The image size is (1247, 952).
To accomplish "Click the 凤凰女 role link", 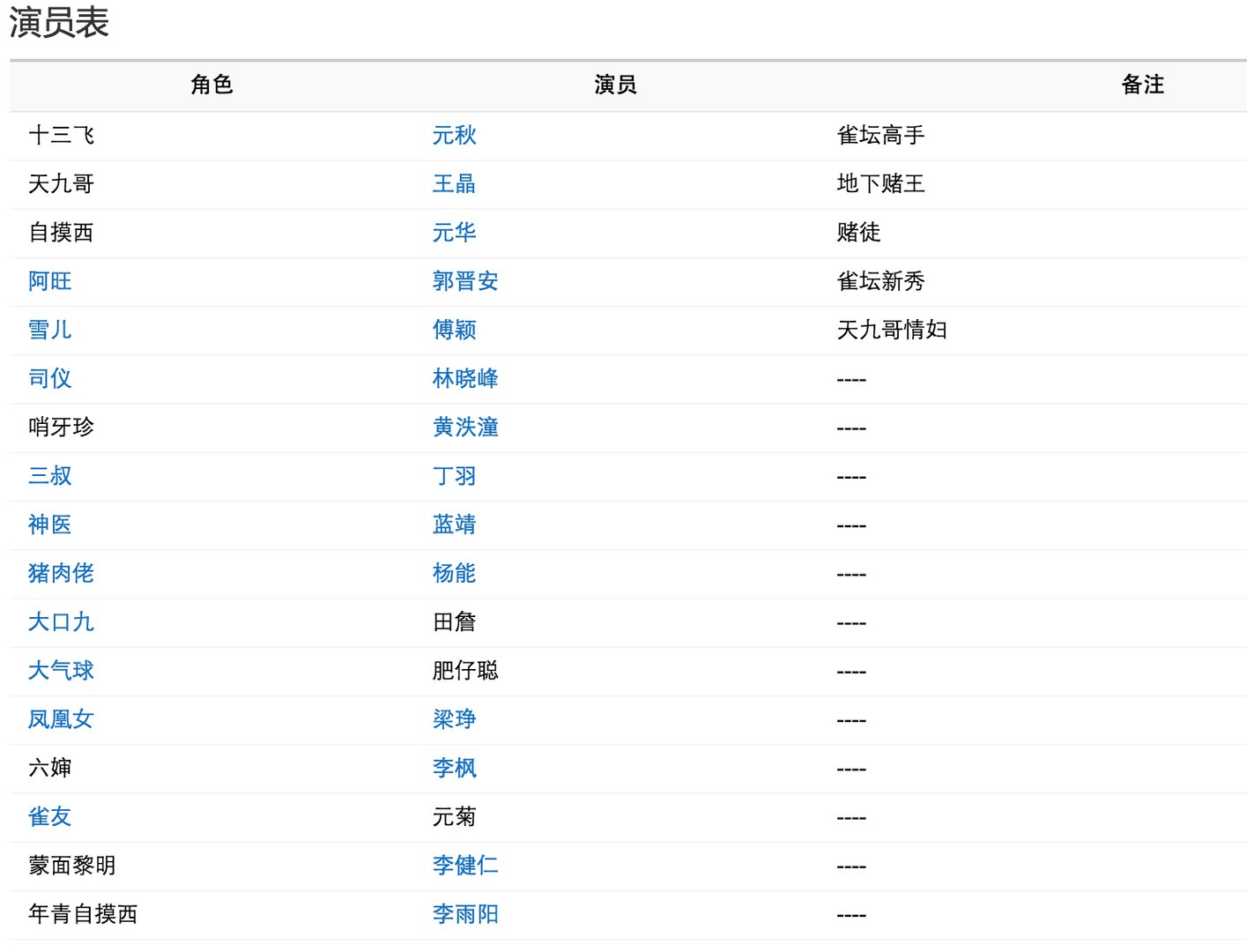I will click(x=61, y=719).
